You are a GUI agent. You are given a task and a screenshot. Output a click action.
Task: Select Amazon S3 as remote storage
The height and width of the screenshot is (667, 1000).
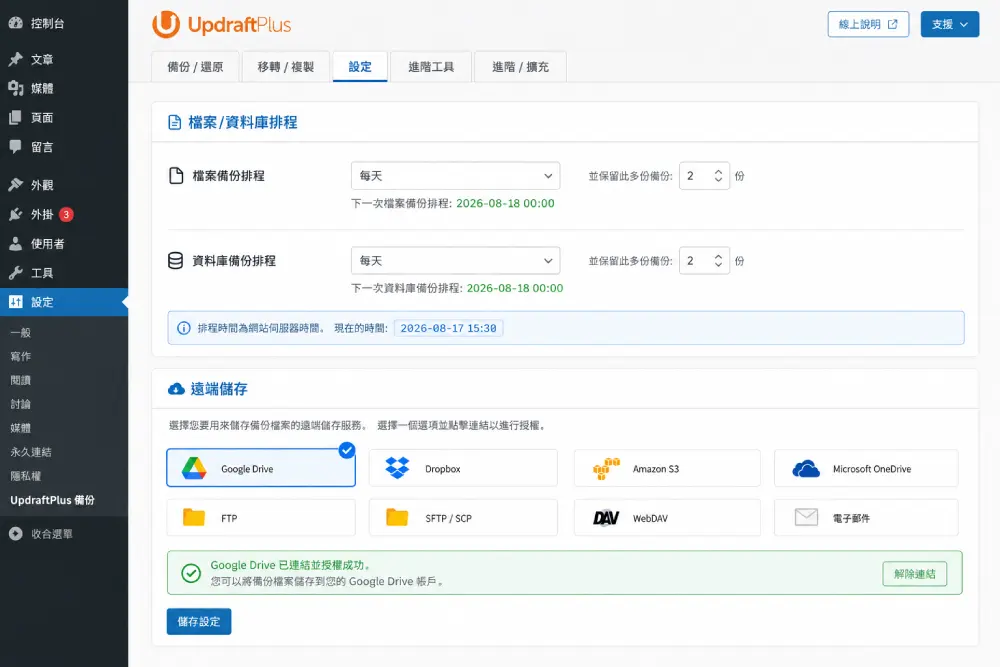[x=667, y=468]
